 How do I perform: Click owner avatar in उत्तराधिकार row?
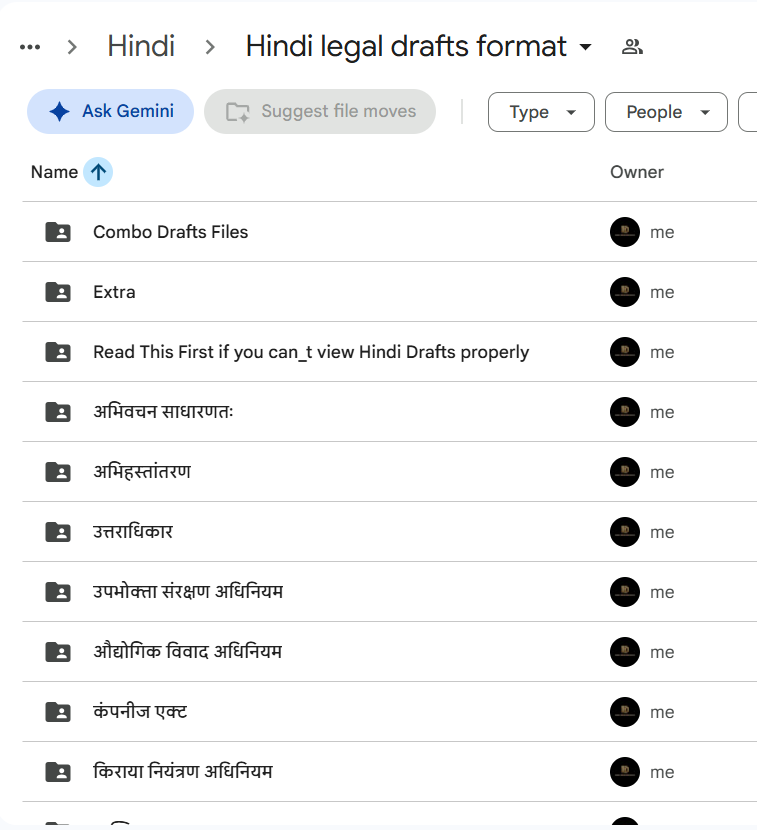625,532
